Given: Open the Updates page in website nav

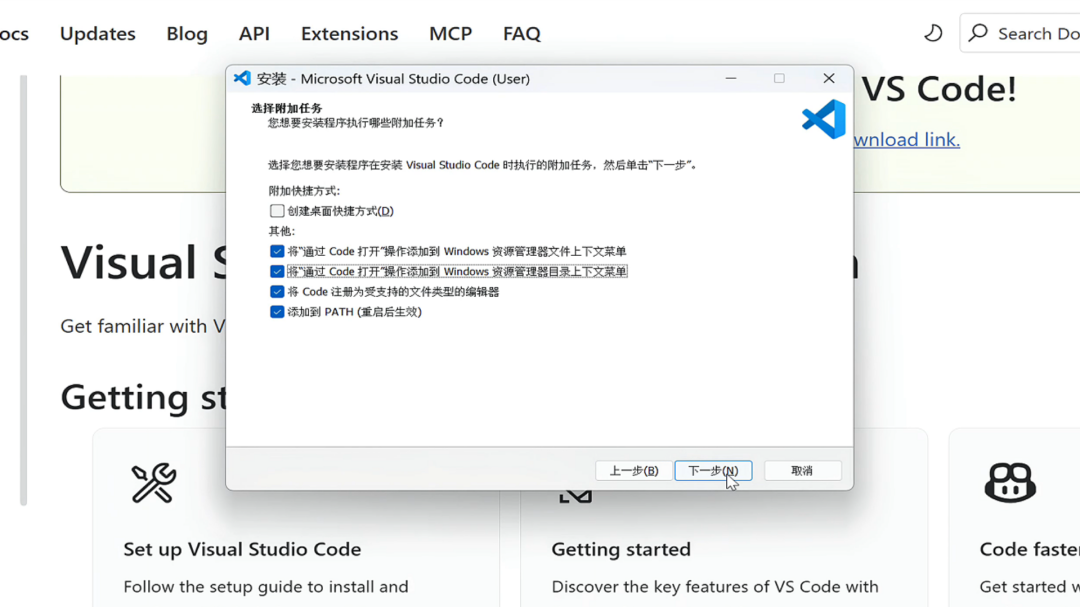Looking at the screenshot, I should (98, 33).
